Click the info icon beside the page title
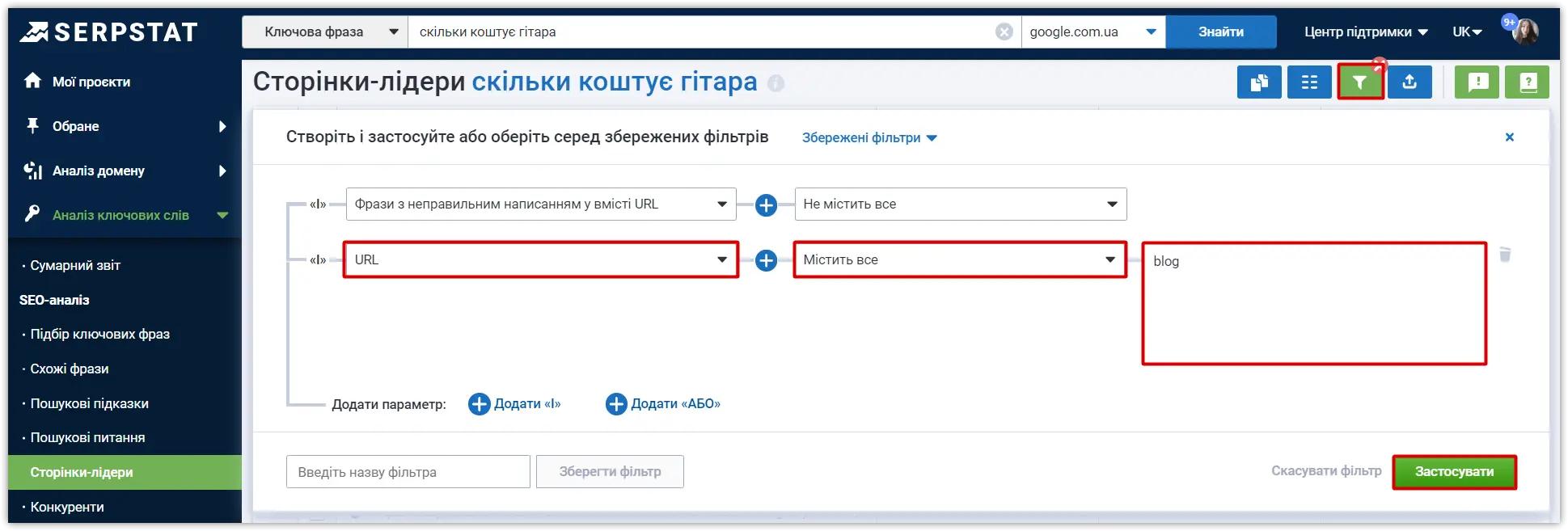Screen dimensions: 1568x531 point(776,83)
